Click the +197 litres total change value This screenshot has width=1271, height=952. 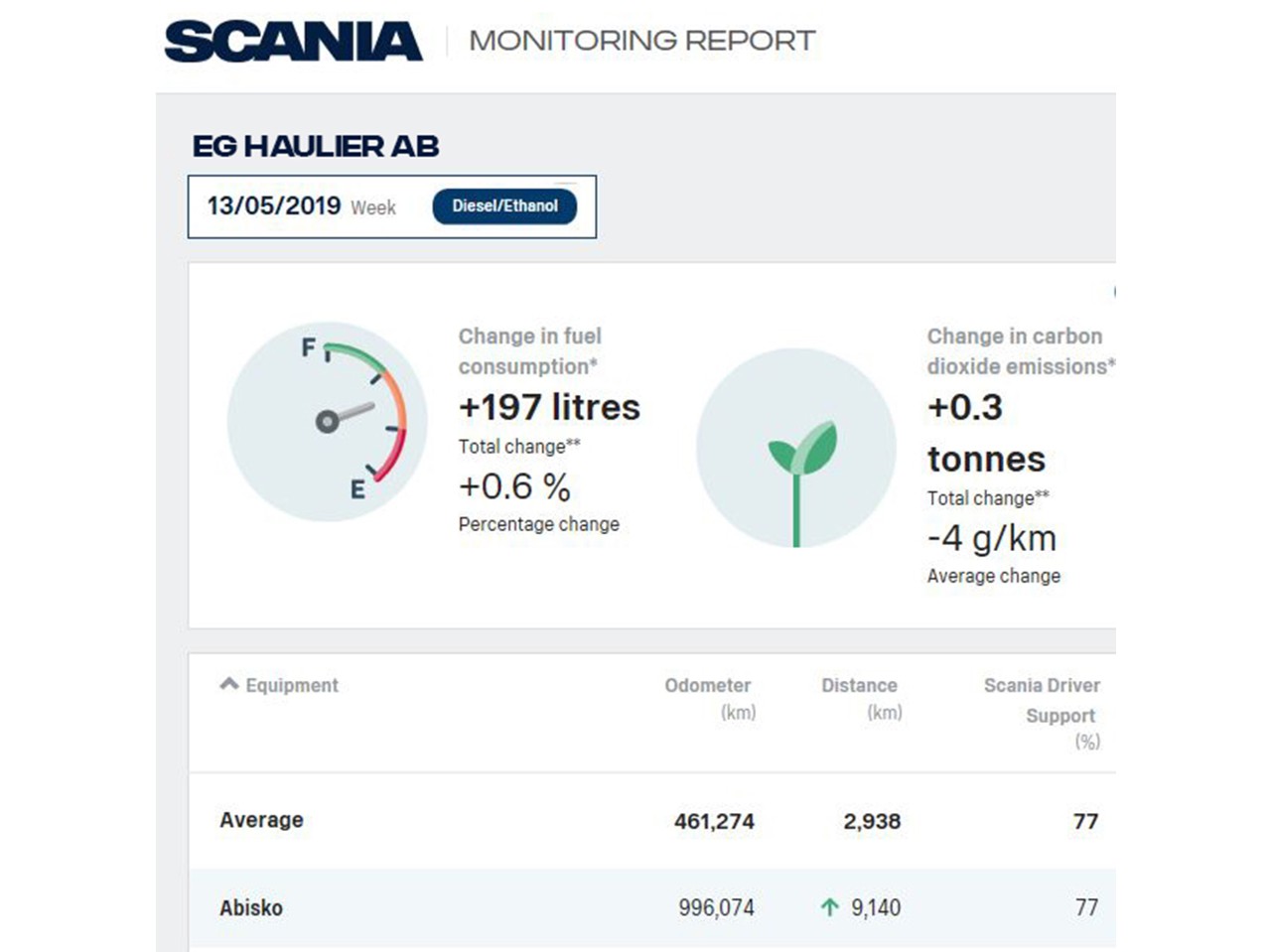tap(549, 407)
